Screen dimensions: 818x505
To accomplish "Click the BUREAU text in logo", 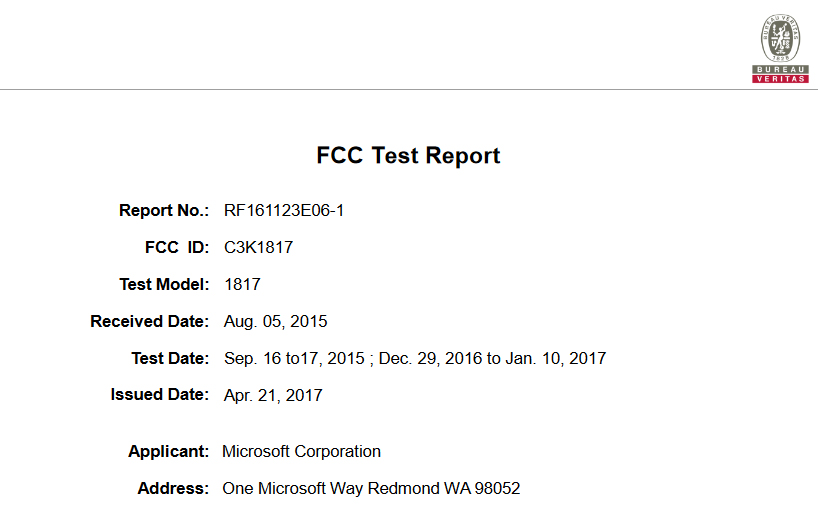I will coord(780,69).
